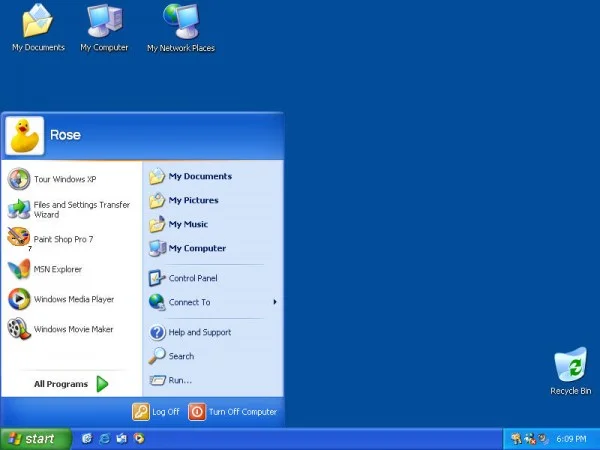Click the rubber duck user picture
600x450 pixels.
[x=24, y=135]
